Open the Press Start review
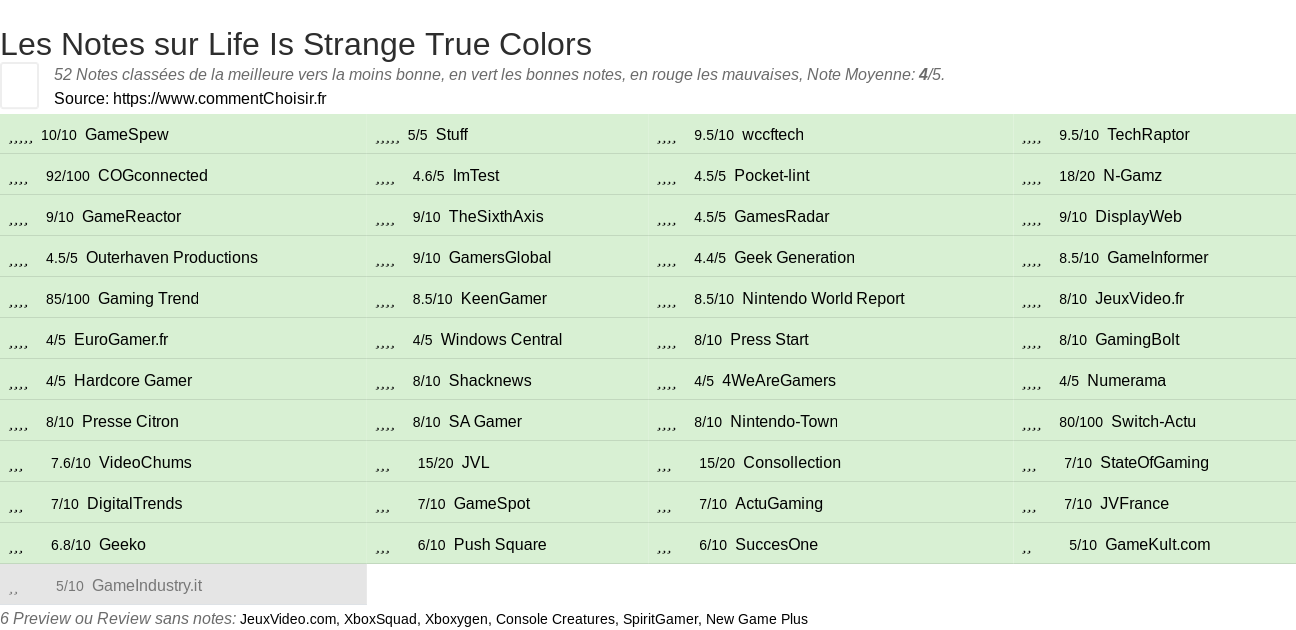The width and height of the screenshot is (1296, 630). coord(770,340)
